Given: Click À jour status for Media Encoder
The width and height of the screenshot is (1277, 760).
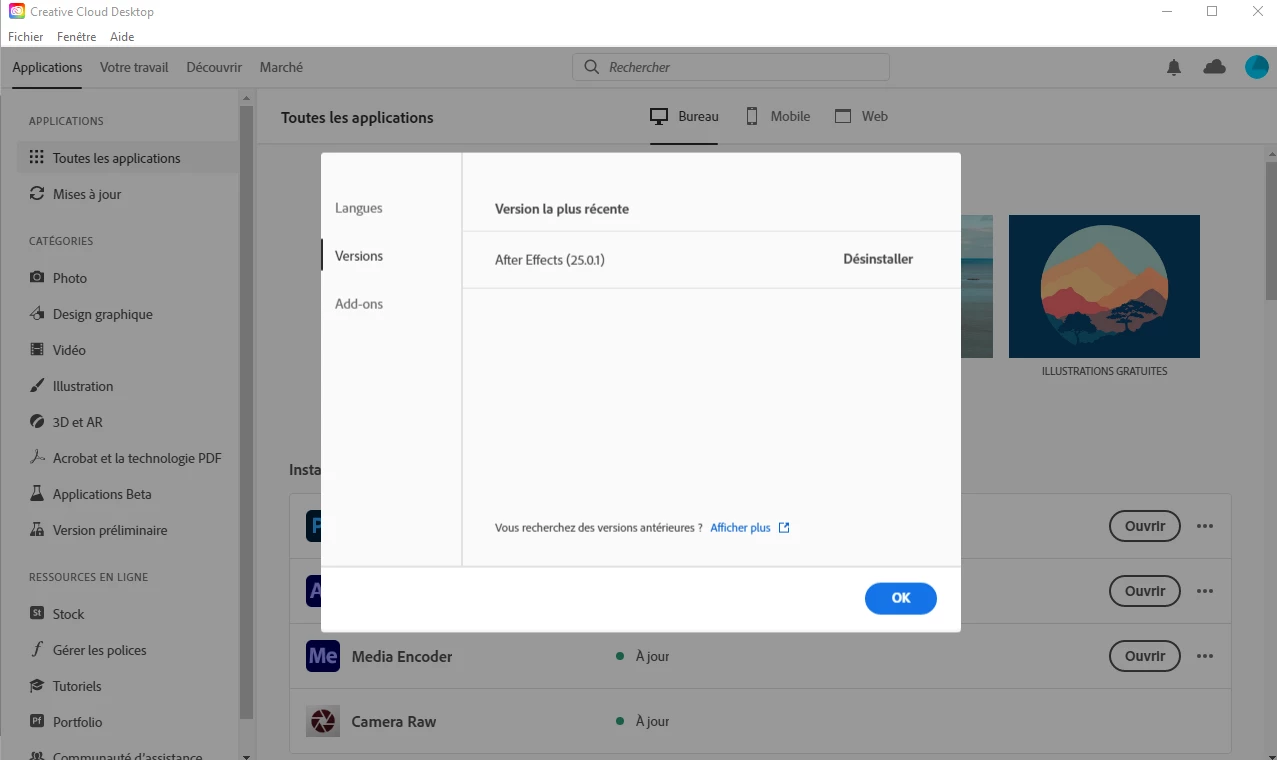Looking at the screenshot, I should click(652, 657).
